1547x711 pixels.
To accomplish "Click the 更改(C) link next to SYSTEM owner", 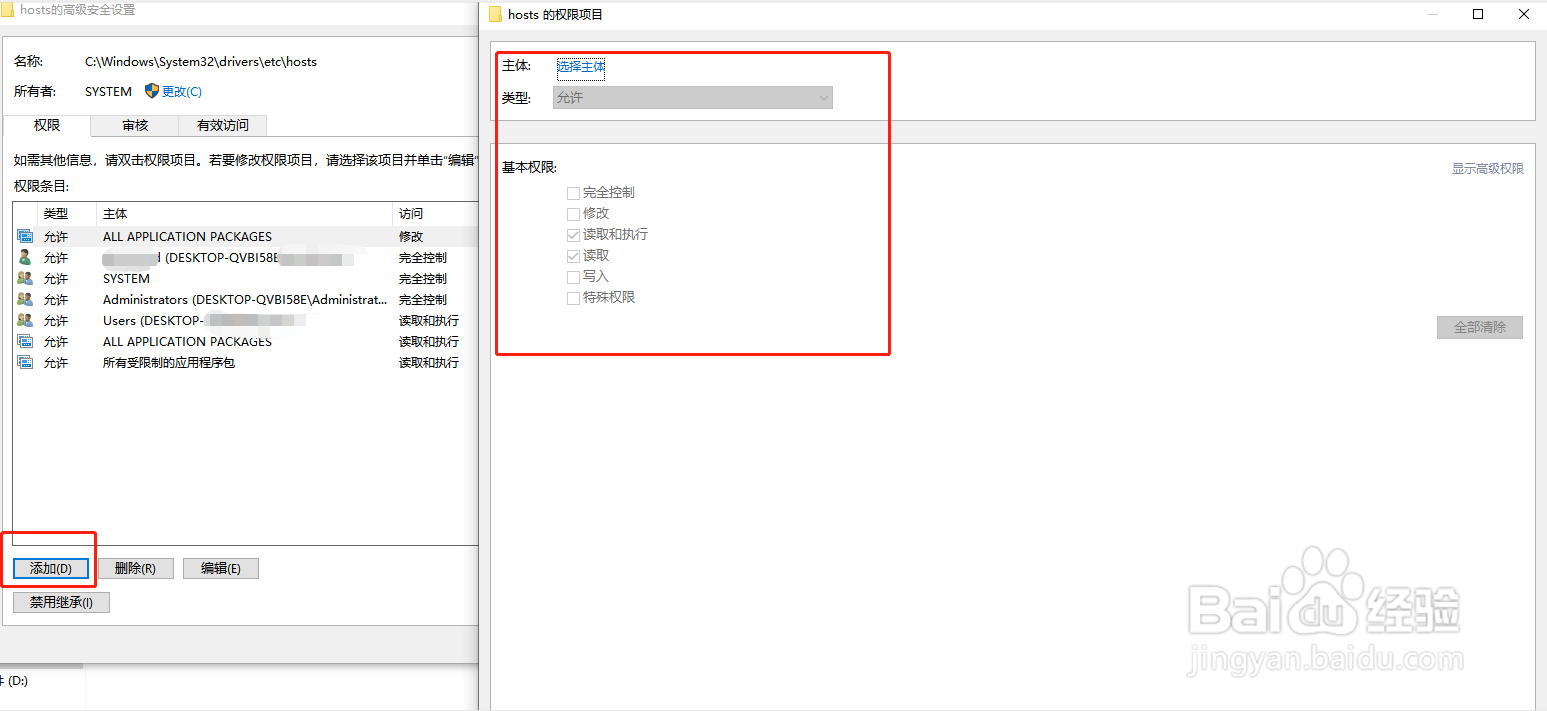I will (x=180, y=91).
